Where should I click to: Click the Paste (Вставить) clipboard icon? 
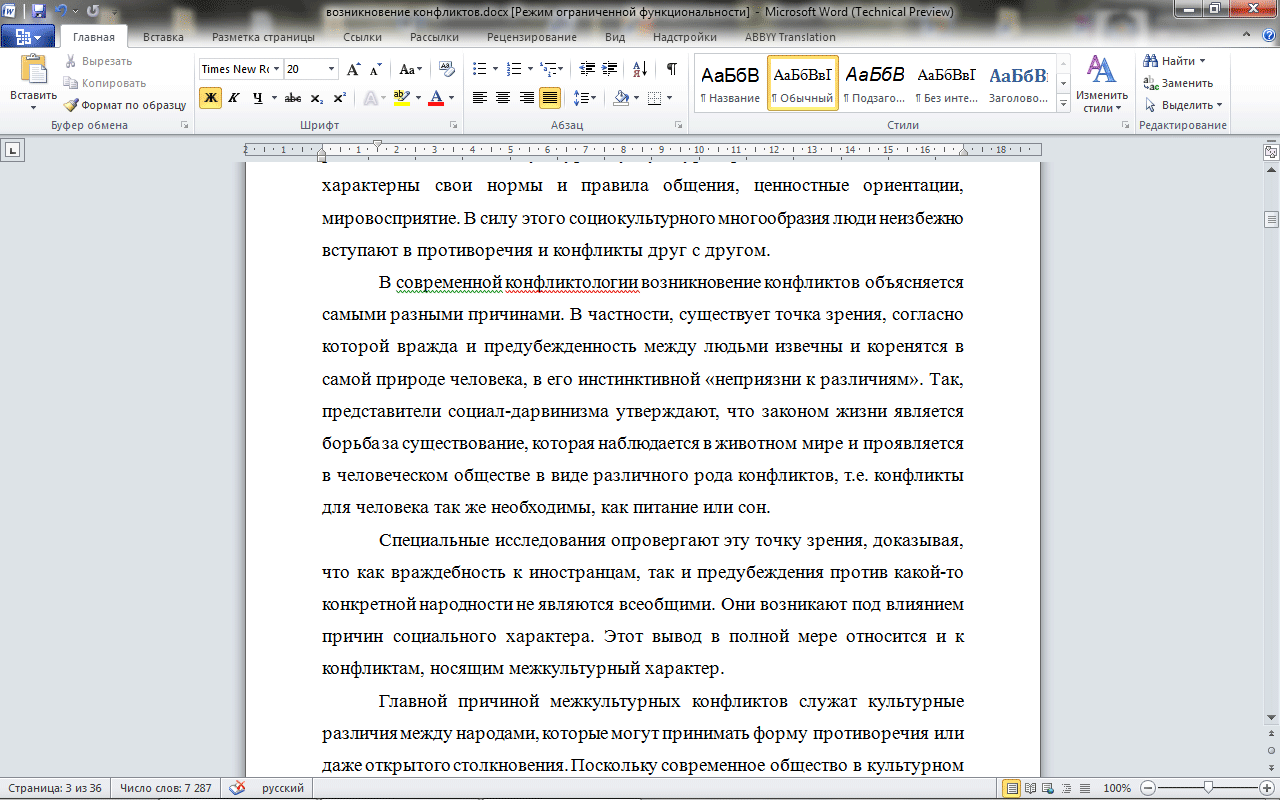click(x=33, y=70)
